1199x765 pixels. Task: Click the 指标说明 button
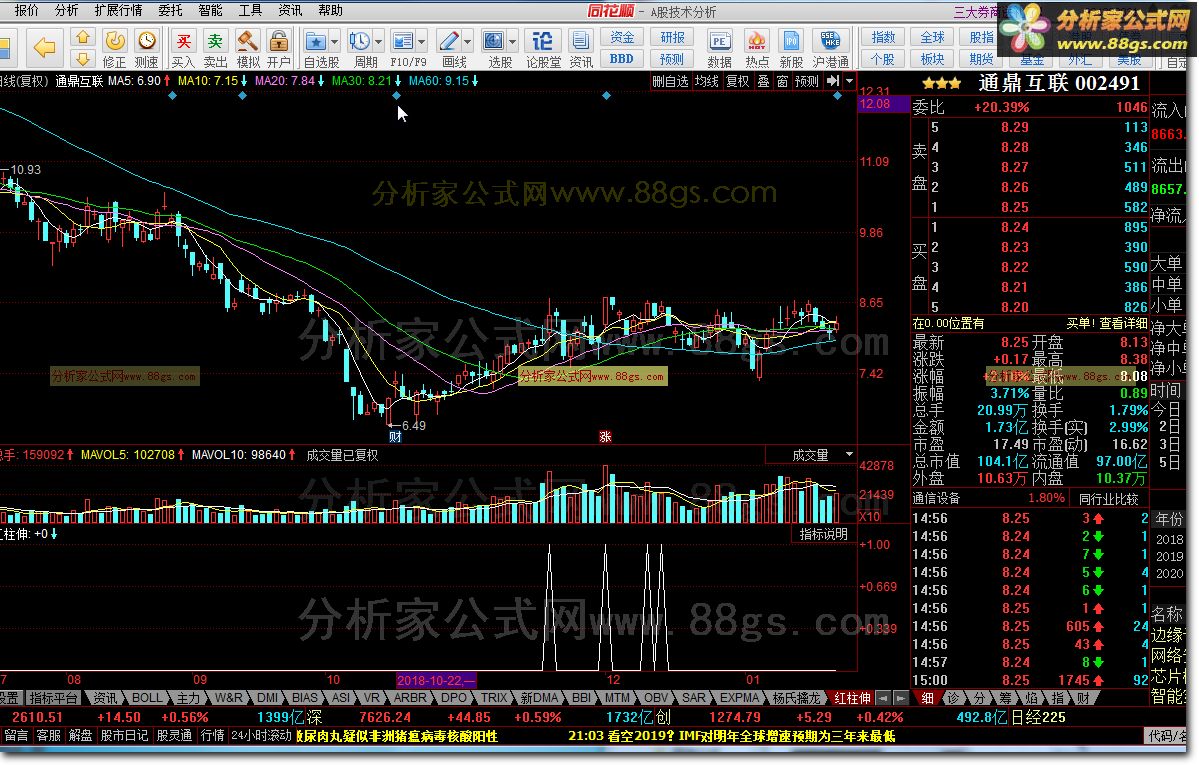click(824, 534)
